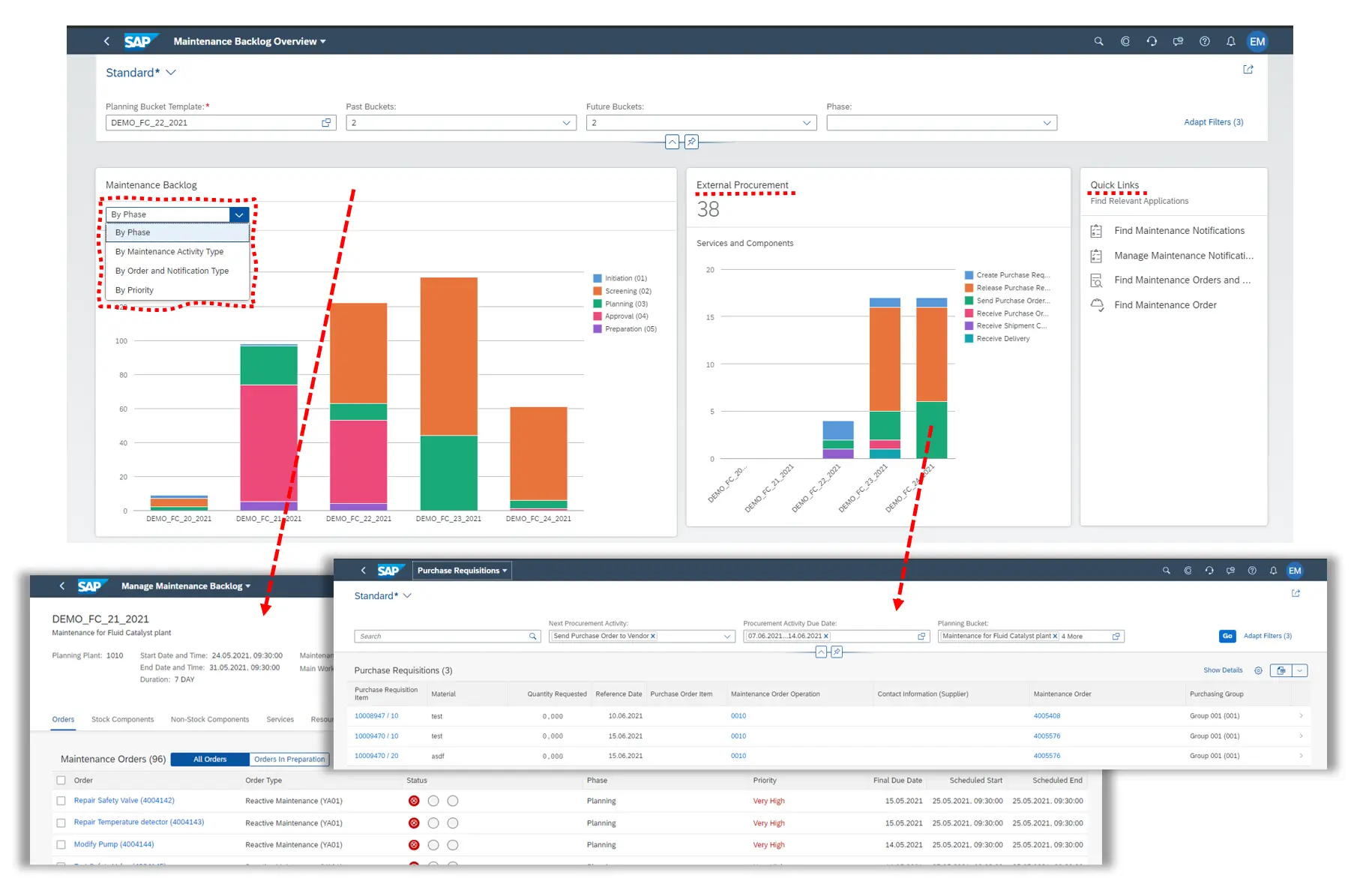The width and height of the screenshot is (1357, 896).
Task: Switch to All Orders segment
Action: click(210, 760)
